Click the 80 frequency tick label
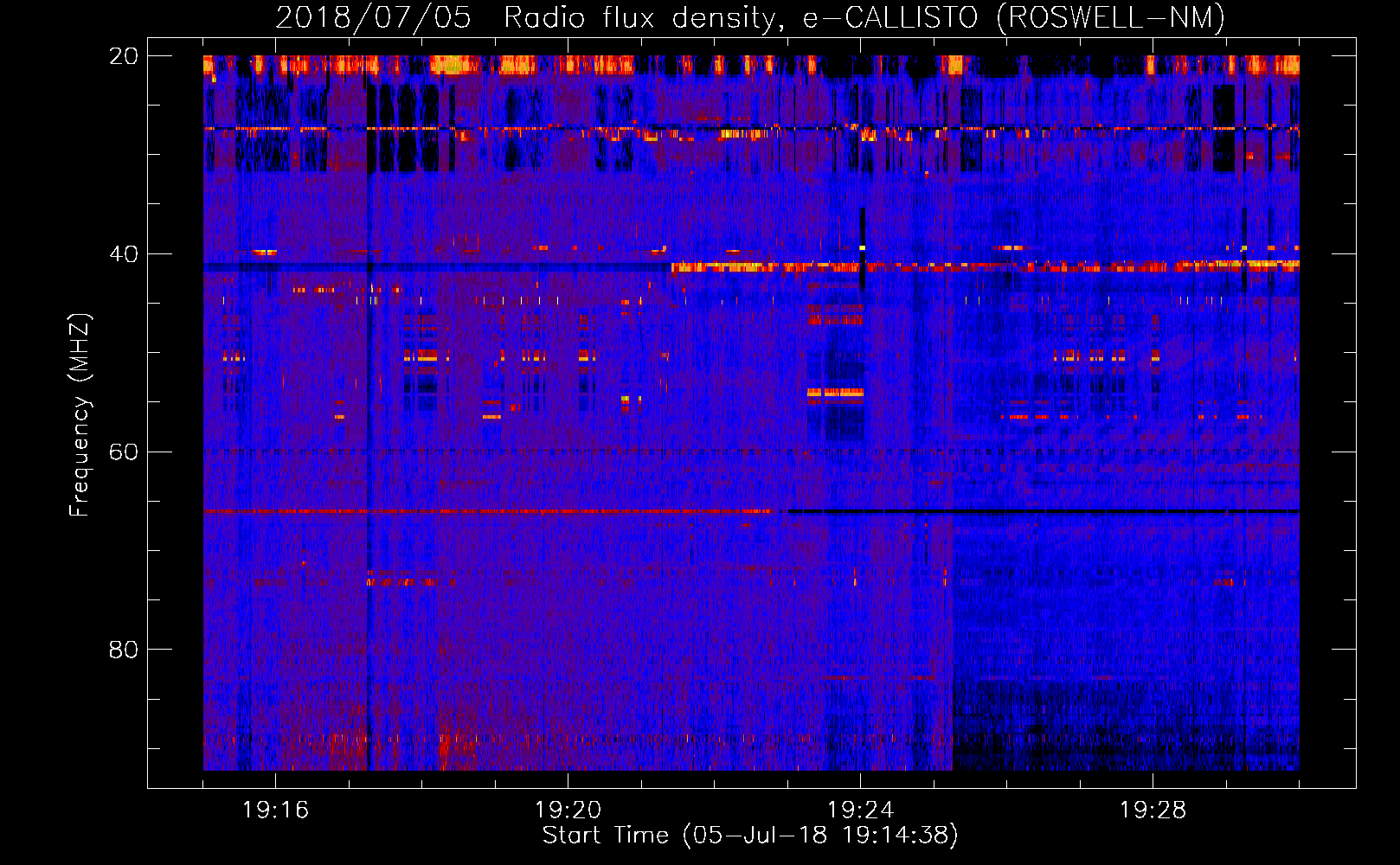 tap(124, 650)
